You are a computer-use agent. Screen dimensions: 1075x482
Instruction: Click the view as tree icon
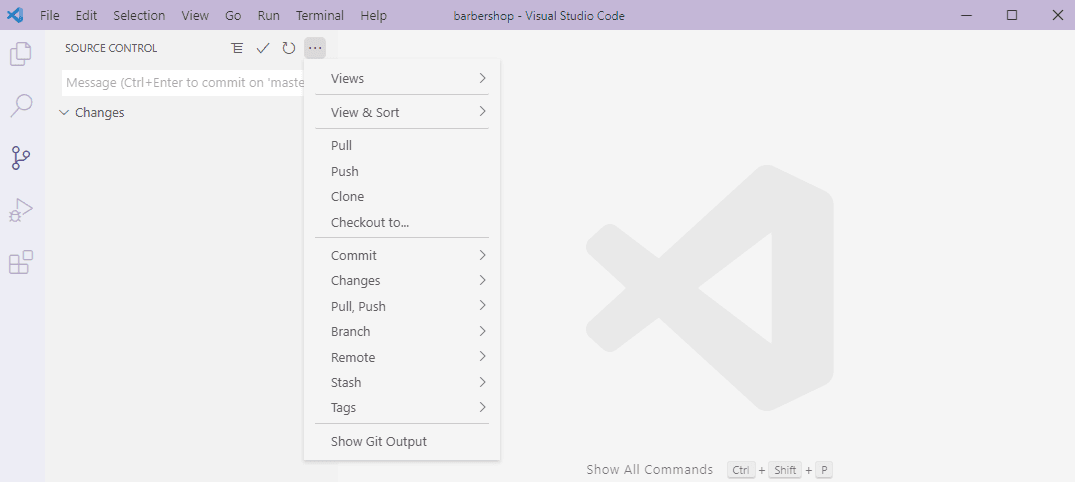[237, 48]
